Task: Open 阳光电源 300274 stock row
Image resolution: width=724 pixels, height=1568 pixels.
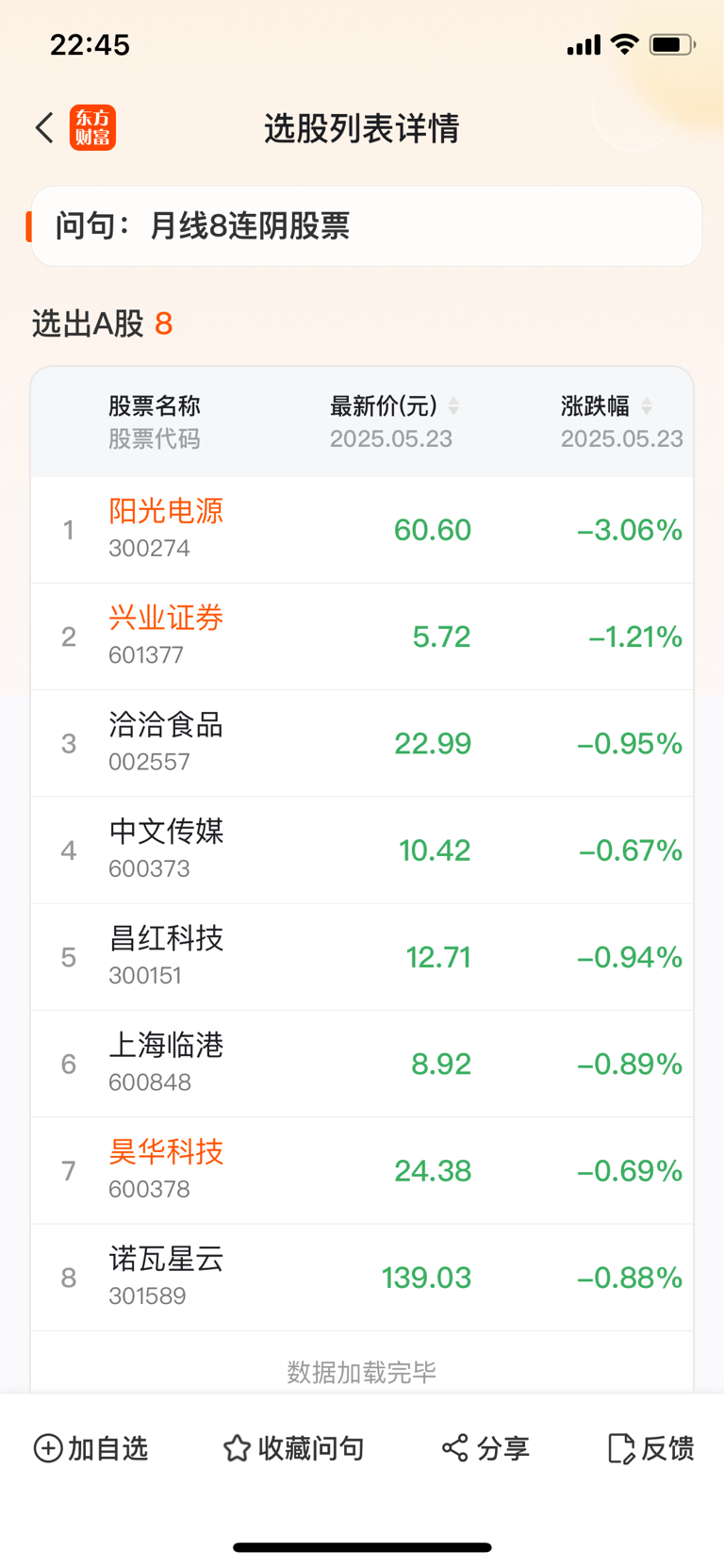Action: [x=362, y=530]
